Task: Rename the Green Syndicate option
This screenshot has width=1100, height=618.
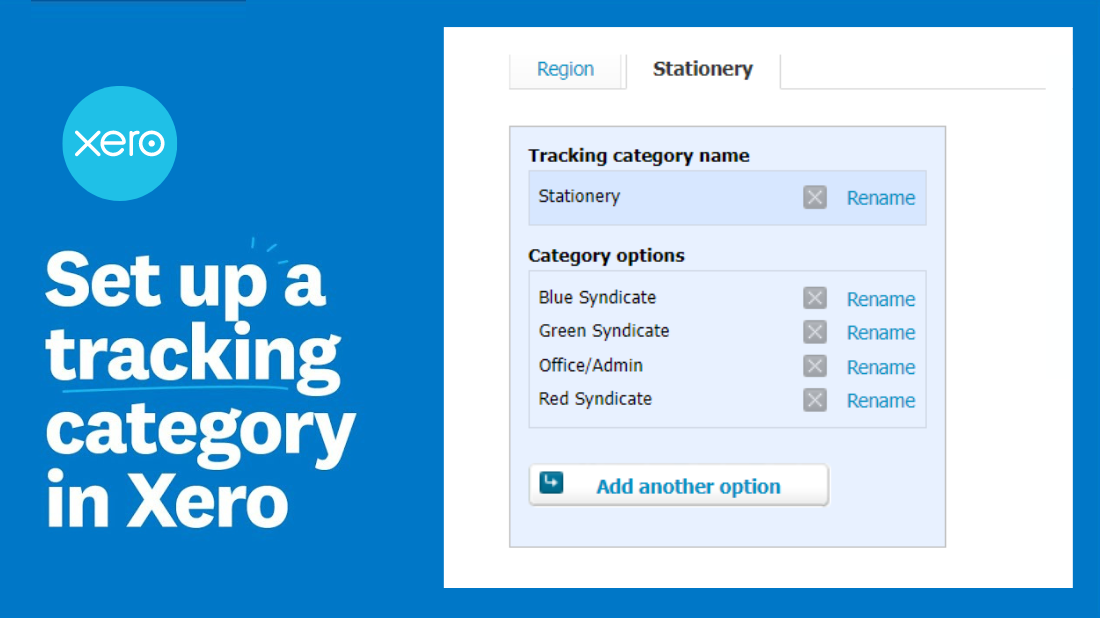Action: [x=881, y=332]
